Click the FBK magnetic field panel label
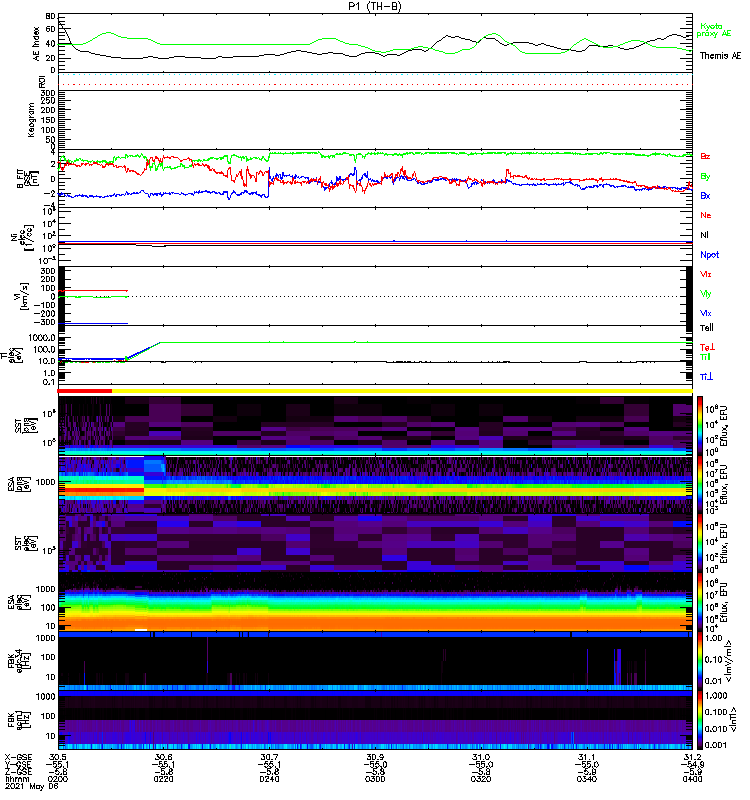The height and width of the screenshot is (800, 750). 21,720
